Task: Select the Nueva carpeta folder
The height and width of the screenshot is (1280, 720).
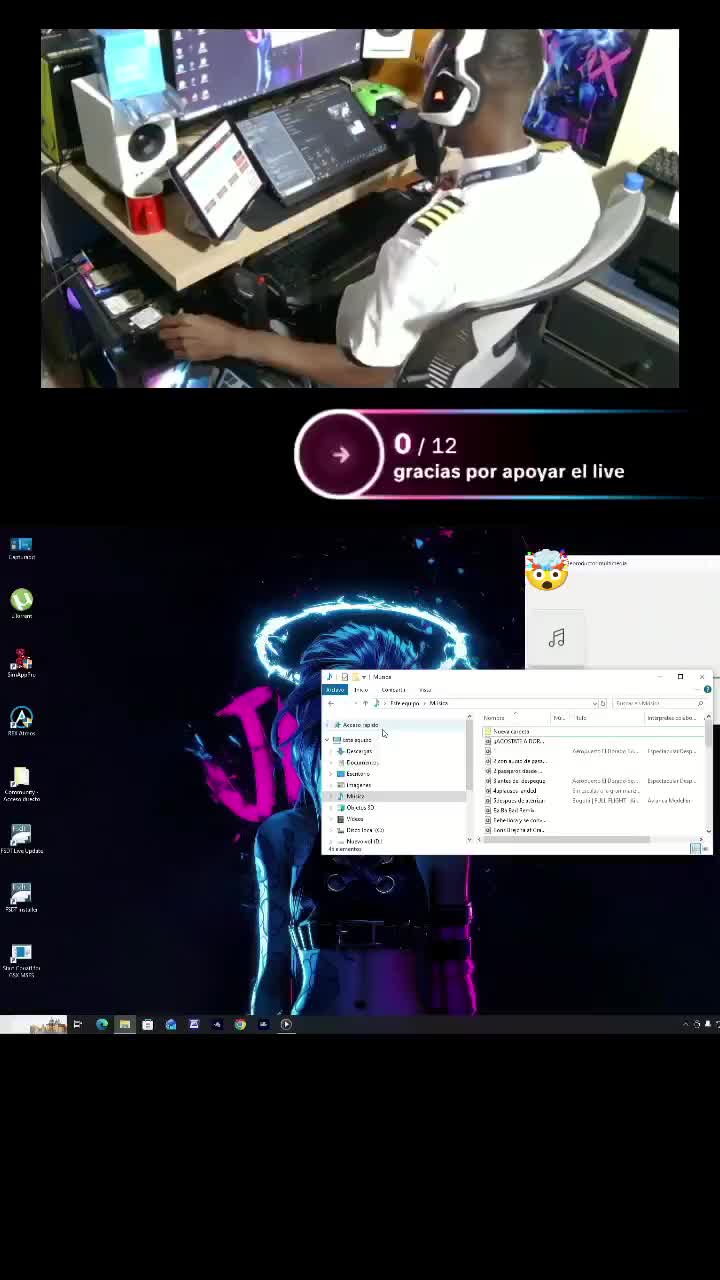Action: [x=511, y=732]
